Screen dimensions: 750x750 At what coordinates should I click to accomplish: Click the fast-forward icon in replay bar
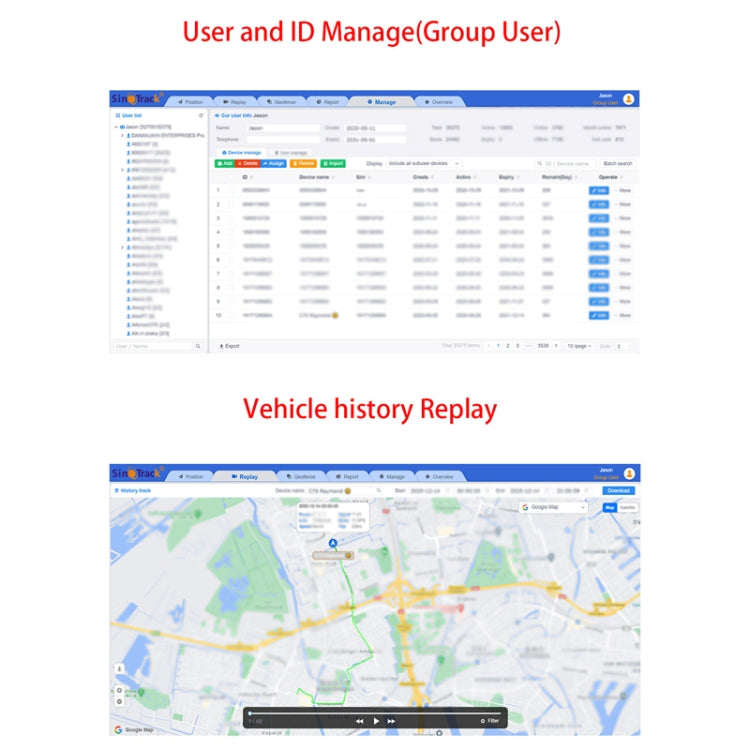392,720
